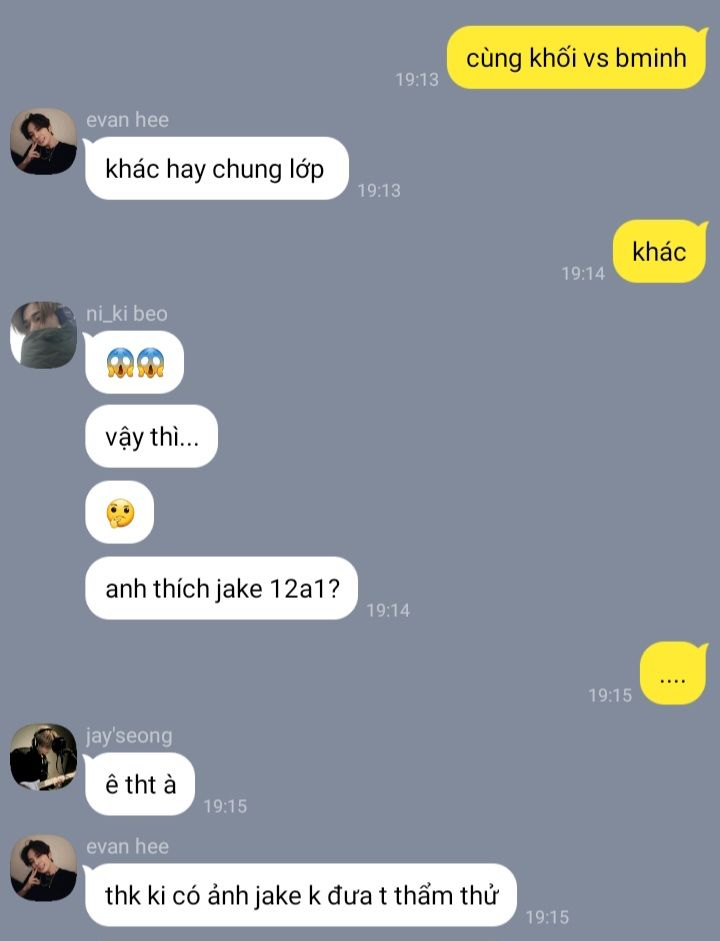Click the sender name "ni_ki beo"
Viewport: 720px width, 941px height.
(x=127, y=313)
